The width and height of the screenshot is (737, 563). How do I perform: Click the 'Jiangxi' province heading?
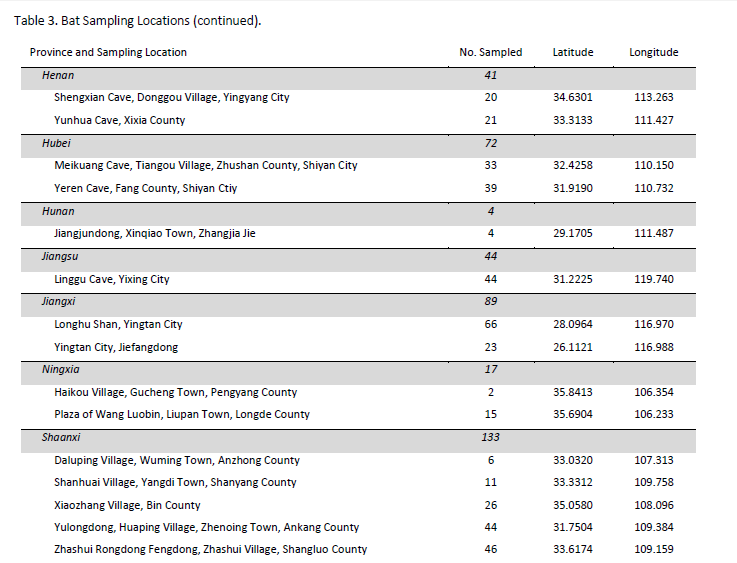tap(59, 301)
